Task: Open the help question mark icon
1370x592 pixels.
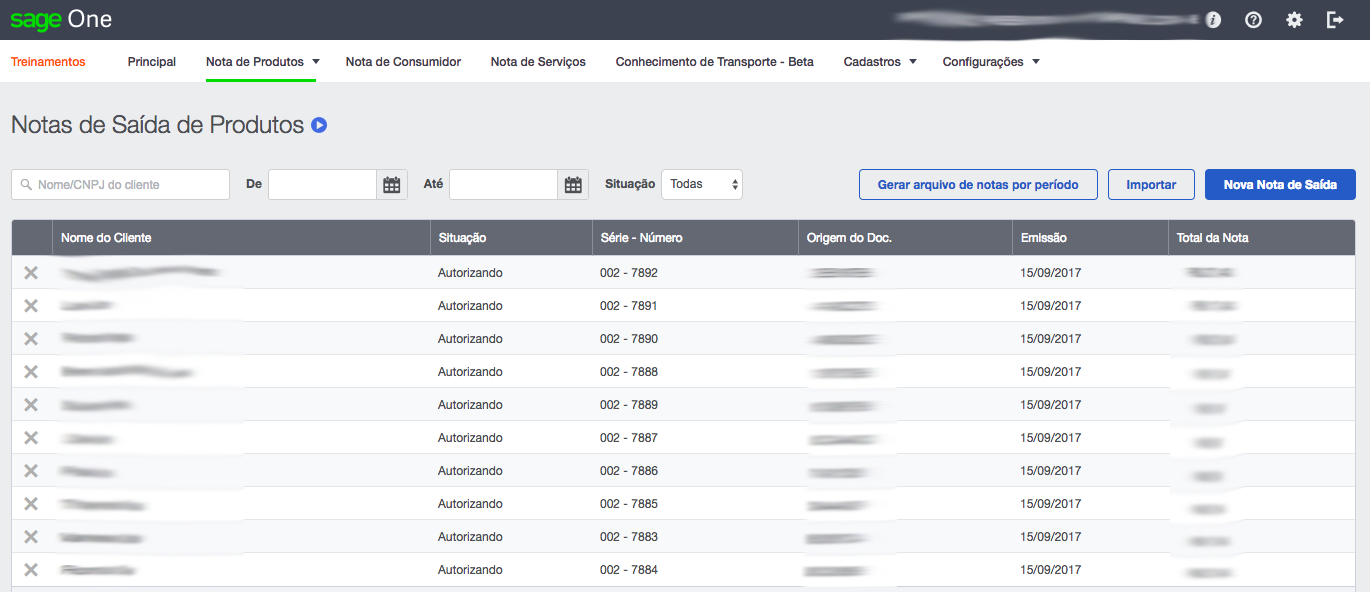Action: 1253,19
